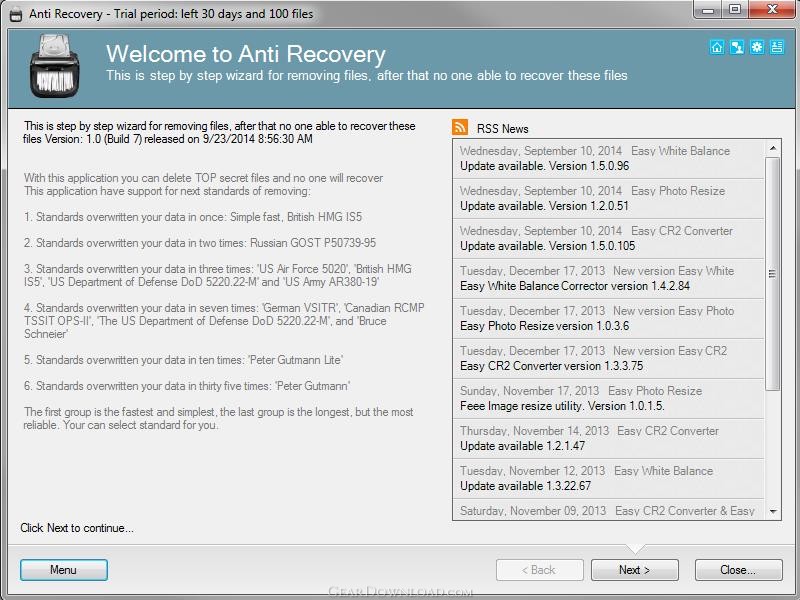Image resolution: width=800 pixels, height=600 pixels.
Task: Click RSS news scrollbar down arrow
Action: 773,511
